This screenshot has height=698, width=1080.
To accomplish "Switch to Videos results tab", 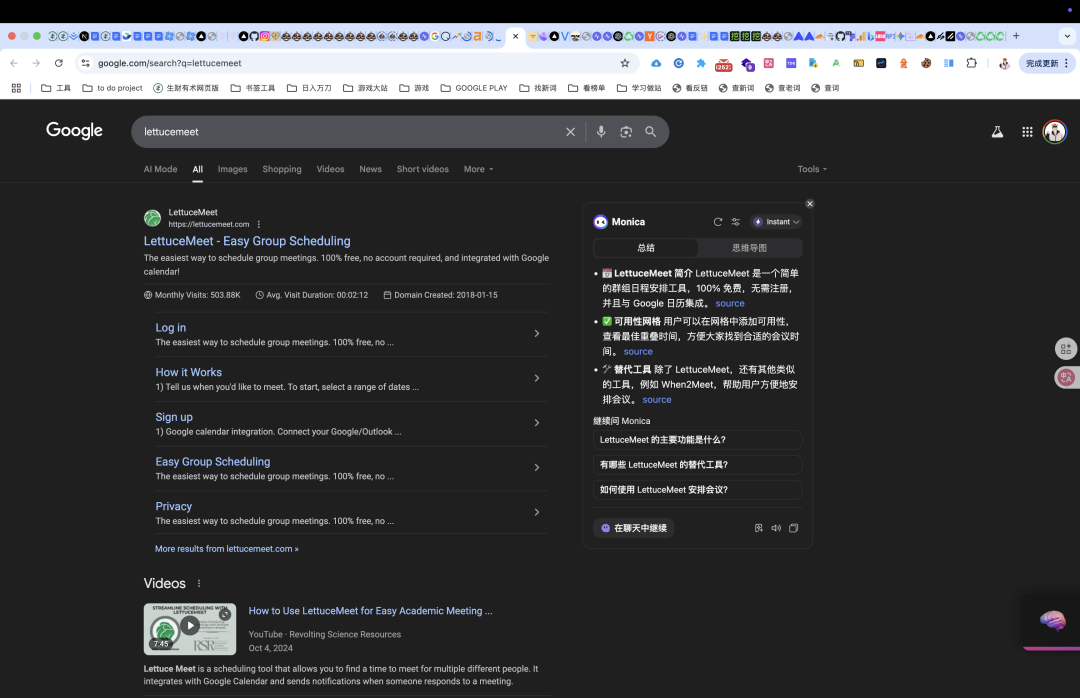I will click(330, 169).
